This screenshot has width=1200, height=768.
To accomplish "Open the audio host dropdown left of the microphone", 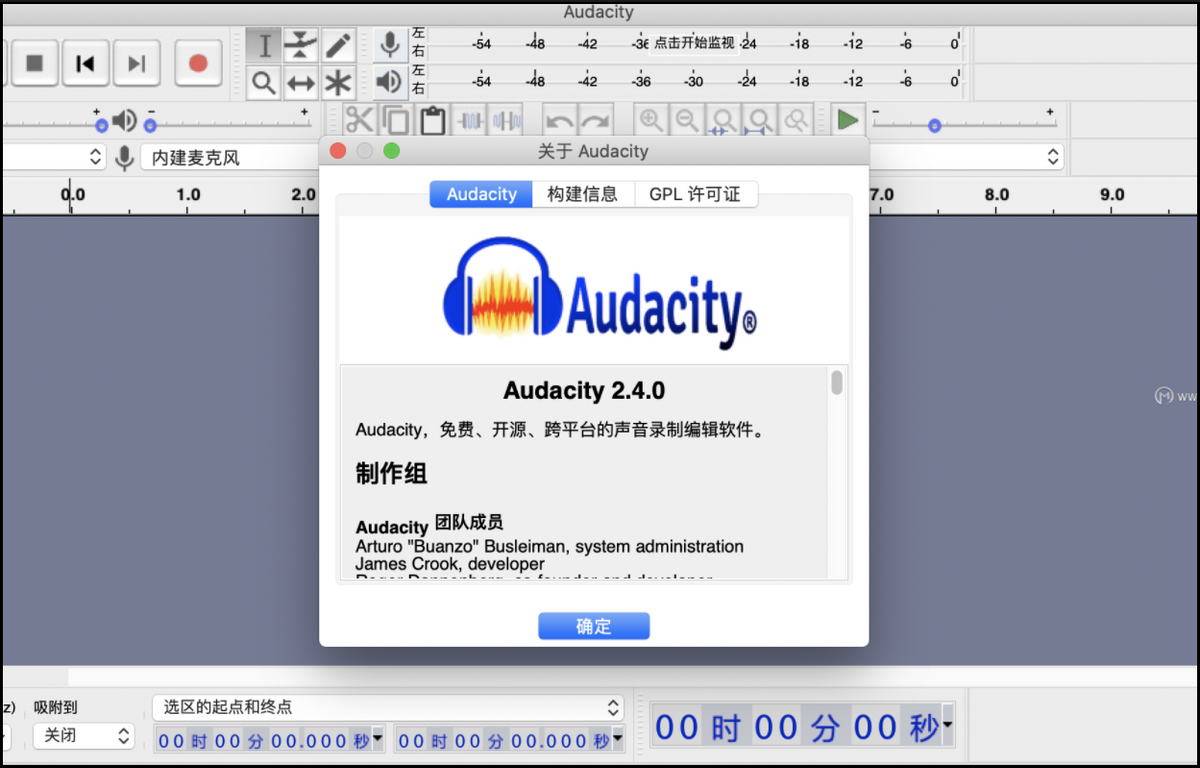I will (x=52, y=157).
